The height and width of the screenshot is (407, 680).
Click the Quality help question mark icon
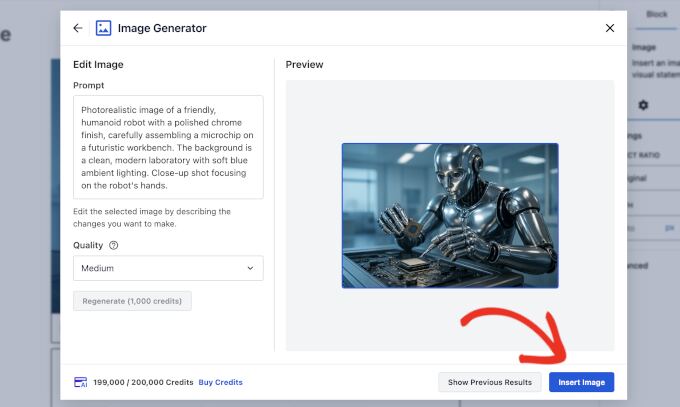point(113,245)
